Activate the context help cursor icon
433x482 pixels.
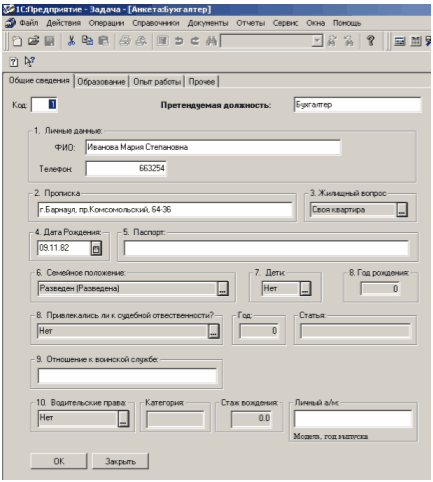(29, 61)
